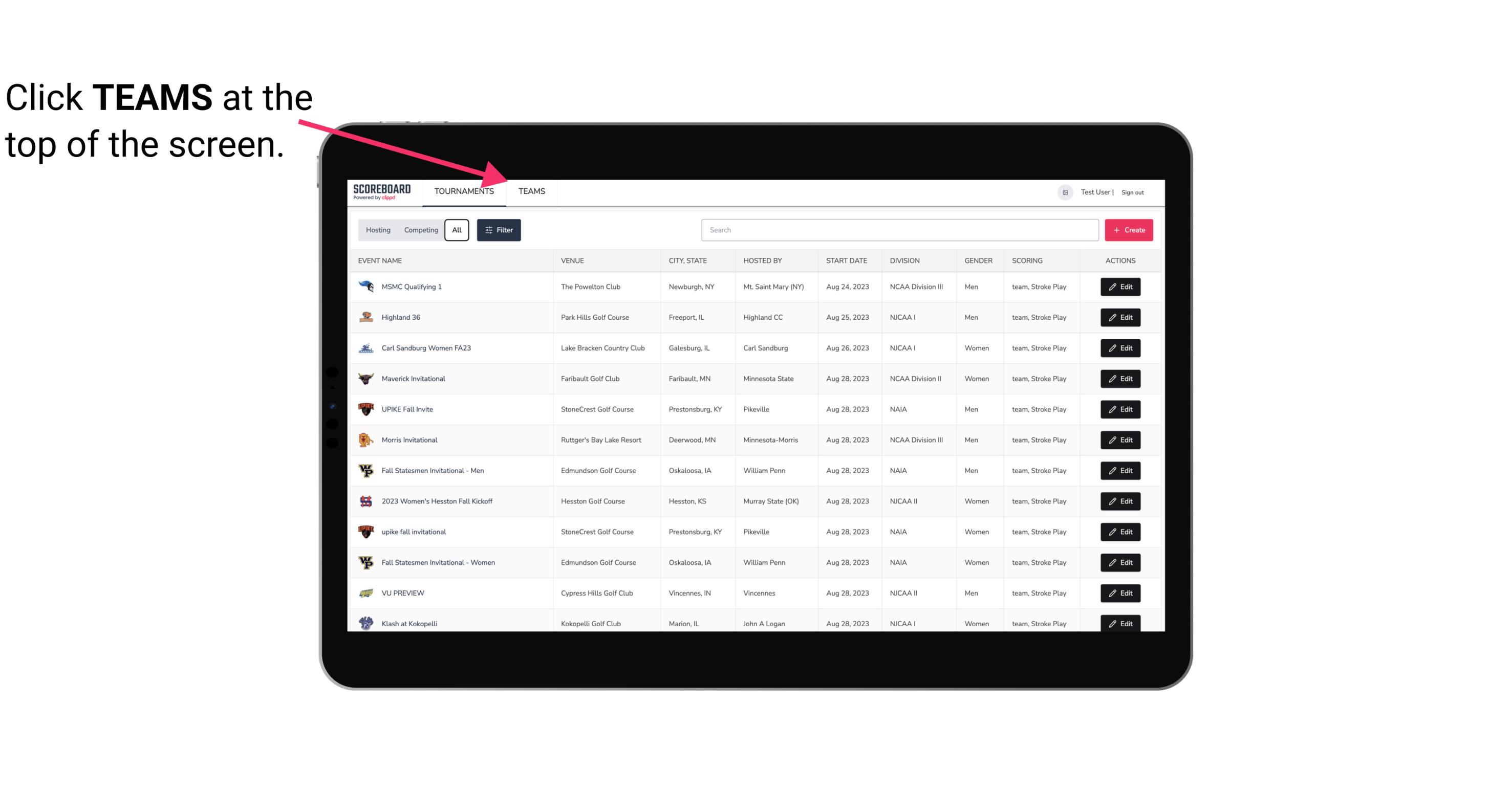Click the Create button
The width and height of the screenshot is (1510, 812).
click(x=1128, y=230)
